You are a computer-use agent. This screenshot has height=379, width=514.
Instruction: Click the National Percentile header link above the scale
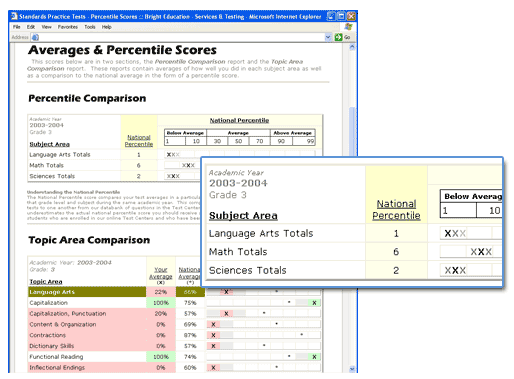[239, 120]
